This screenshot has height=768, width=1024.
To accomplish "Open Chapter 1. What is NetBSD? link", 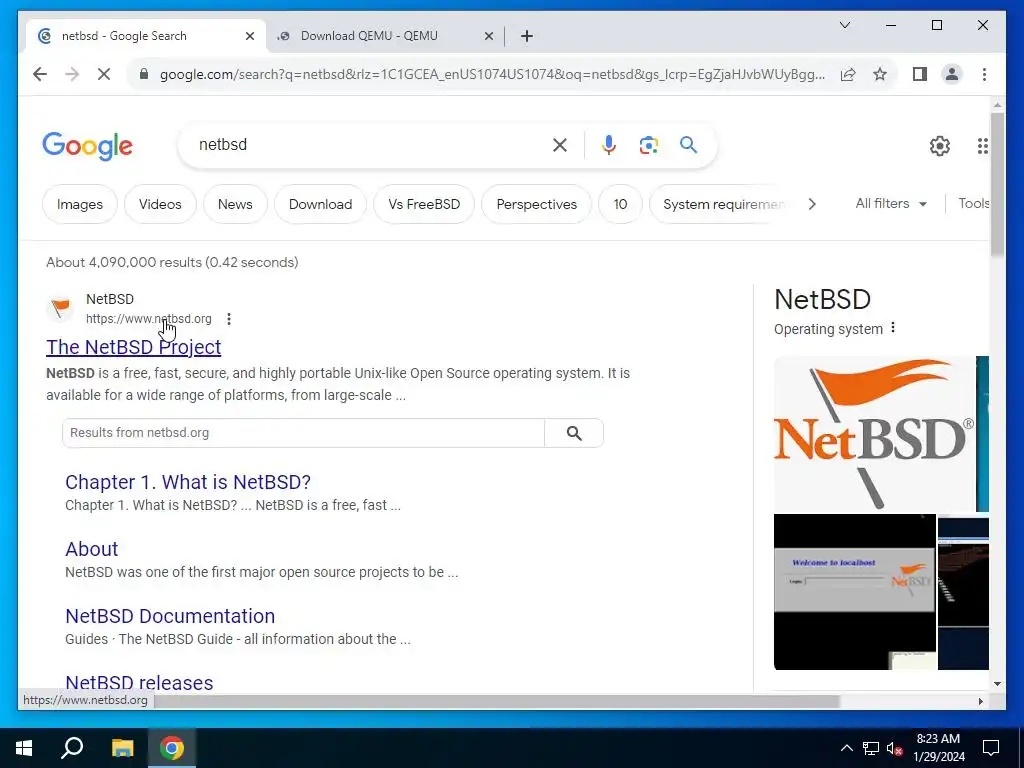I will [x=188, y=482].
